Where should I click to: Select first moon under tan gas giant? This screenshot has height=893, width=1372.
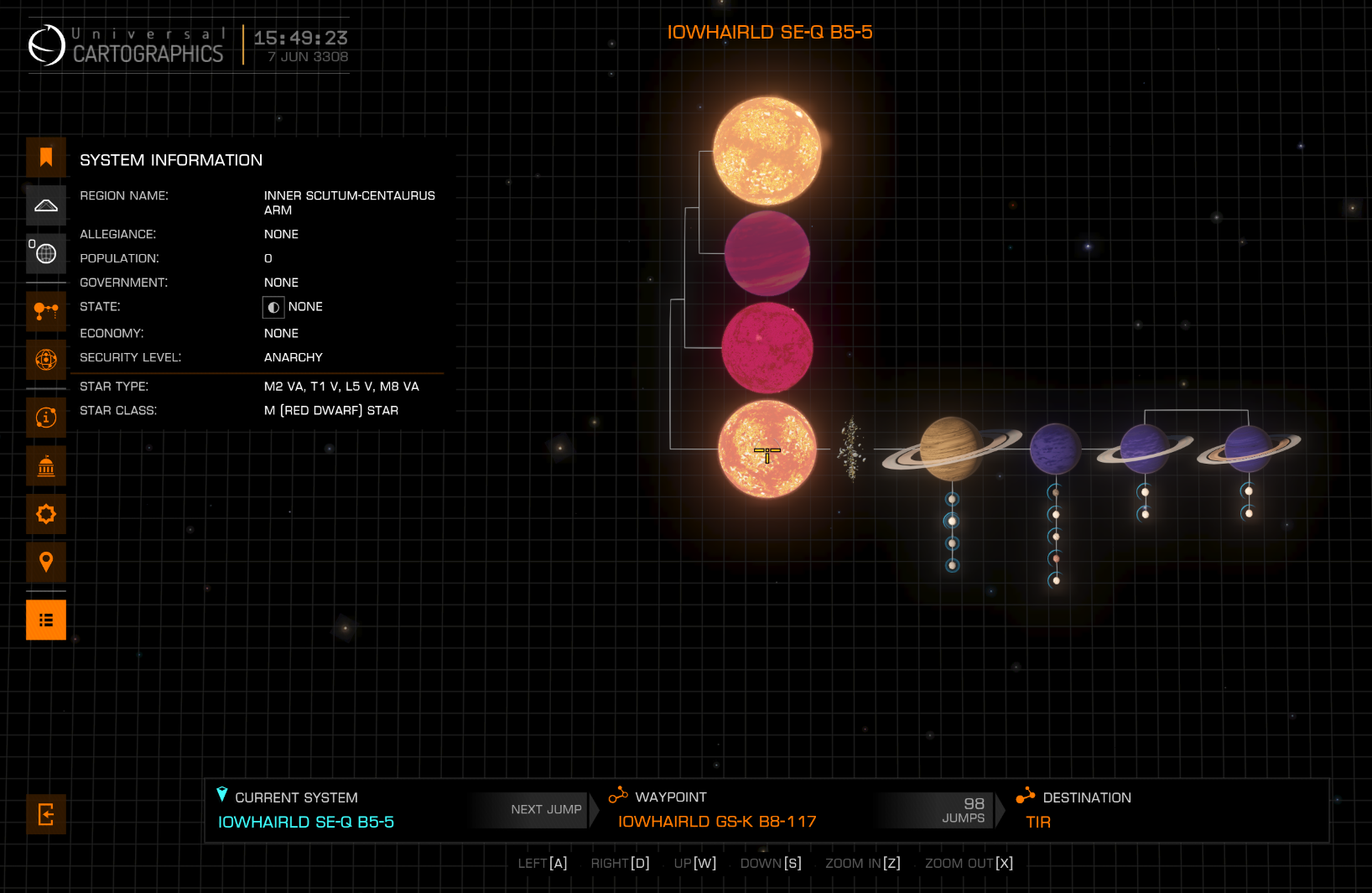coord(952,499)
